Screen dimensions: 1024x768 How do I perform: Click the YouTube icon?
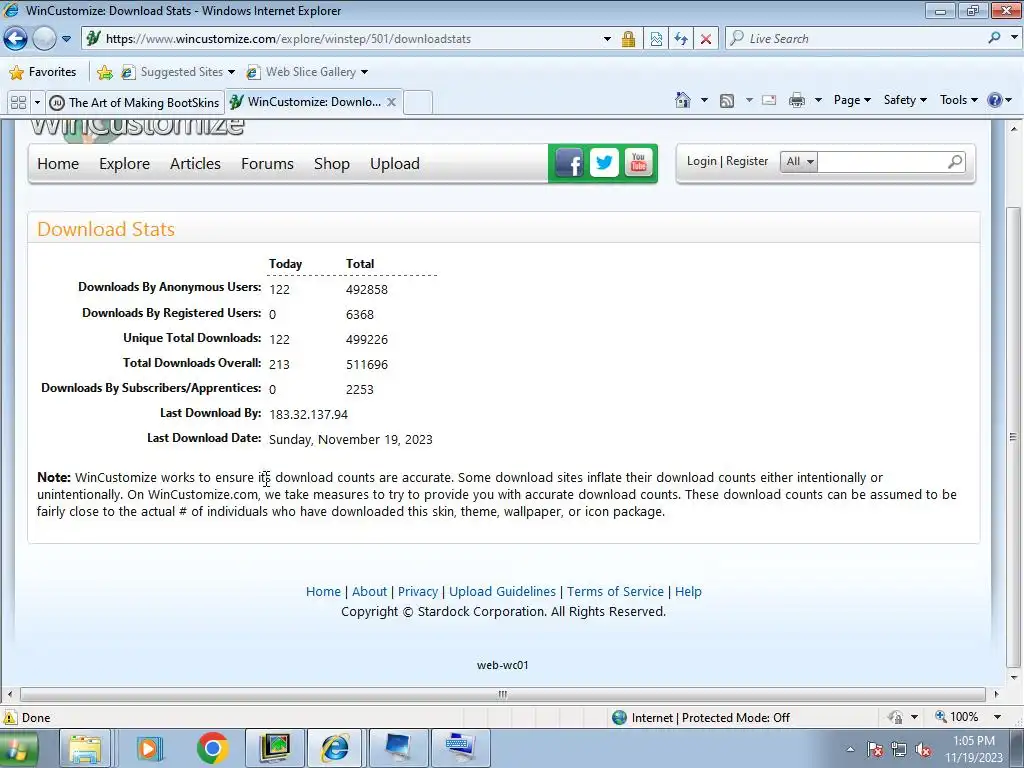pyautogui.click(x=639, y=163)
